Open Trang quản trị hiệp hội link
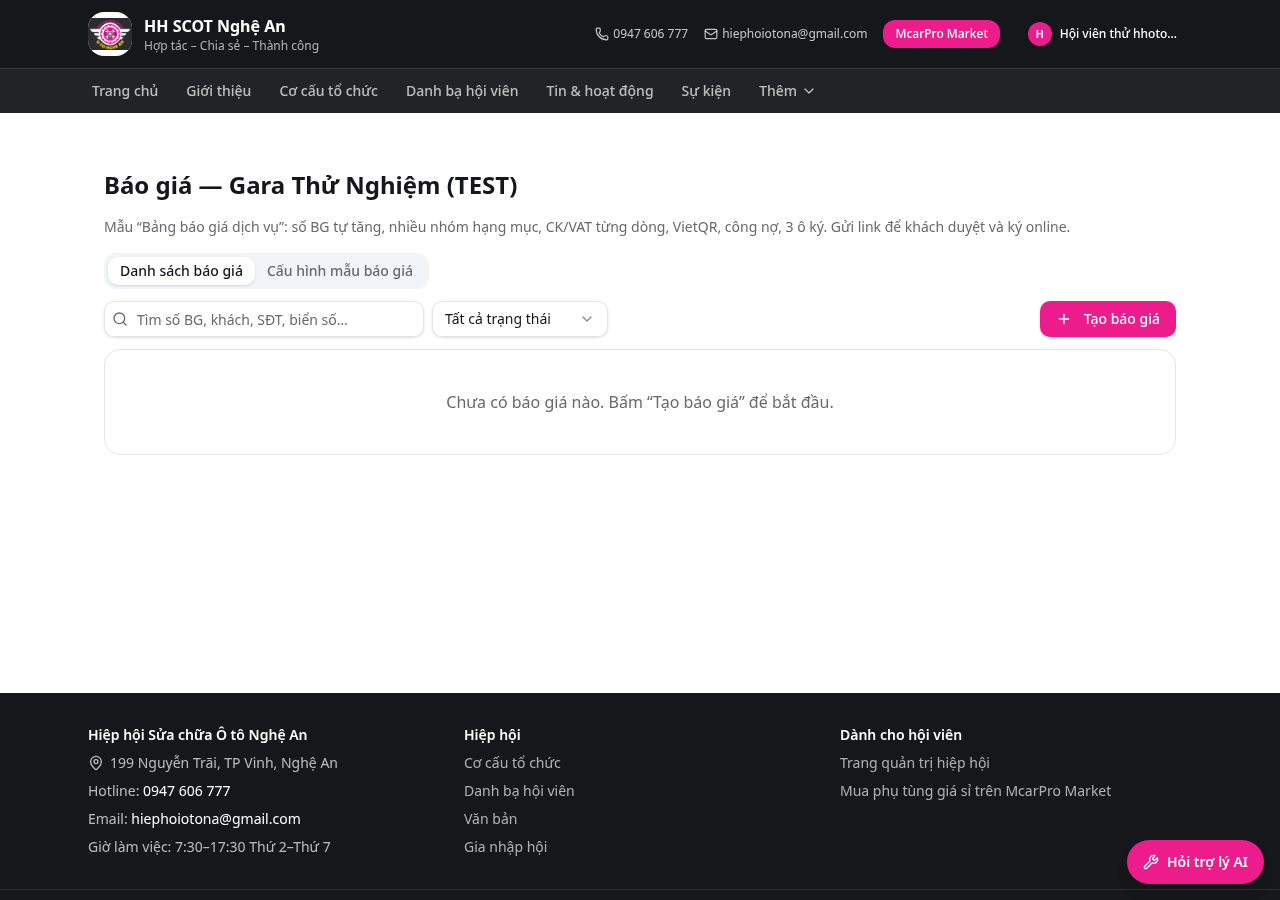This screenshot has height=900, width=1280. 914,763
